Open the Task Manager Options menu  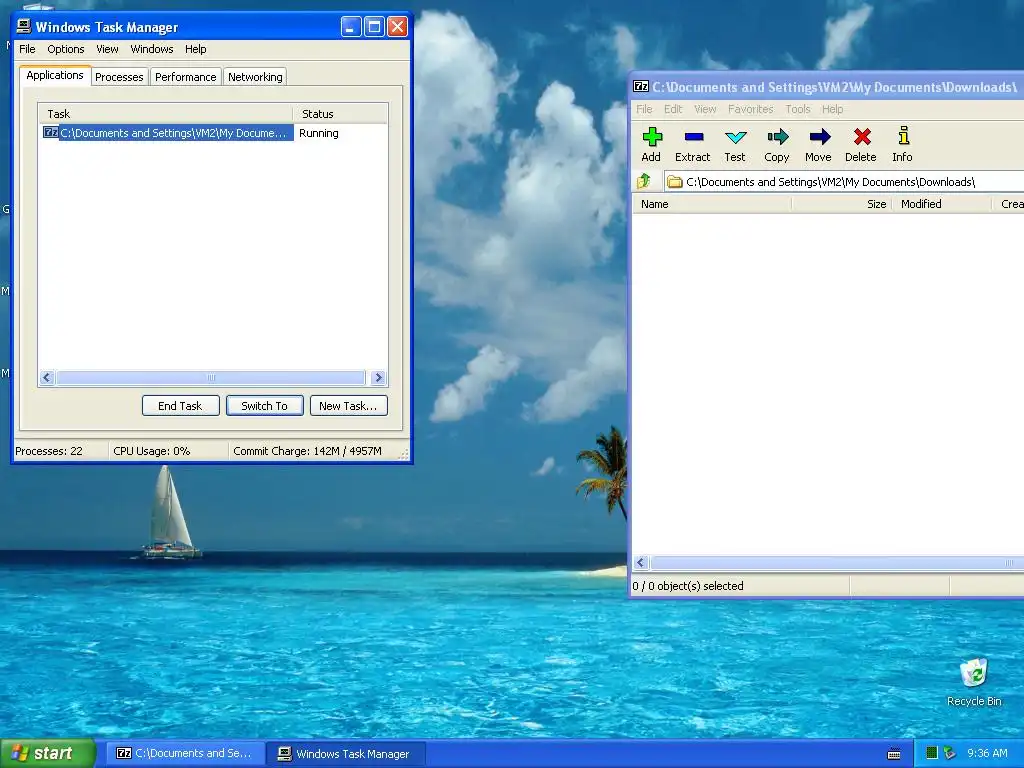tap(65, 49)
